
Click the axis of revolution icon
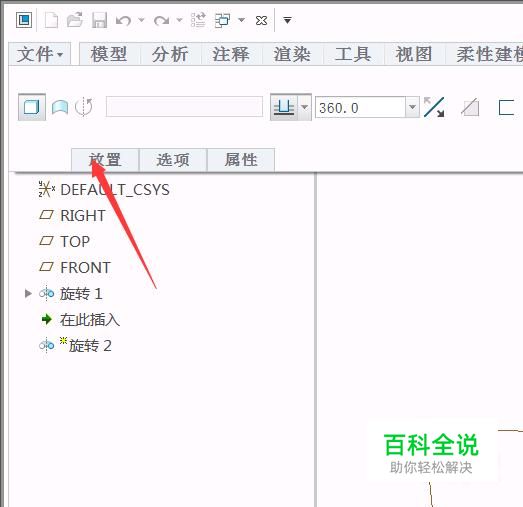84,107
